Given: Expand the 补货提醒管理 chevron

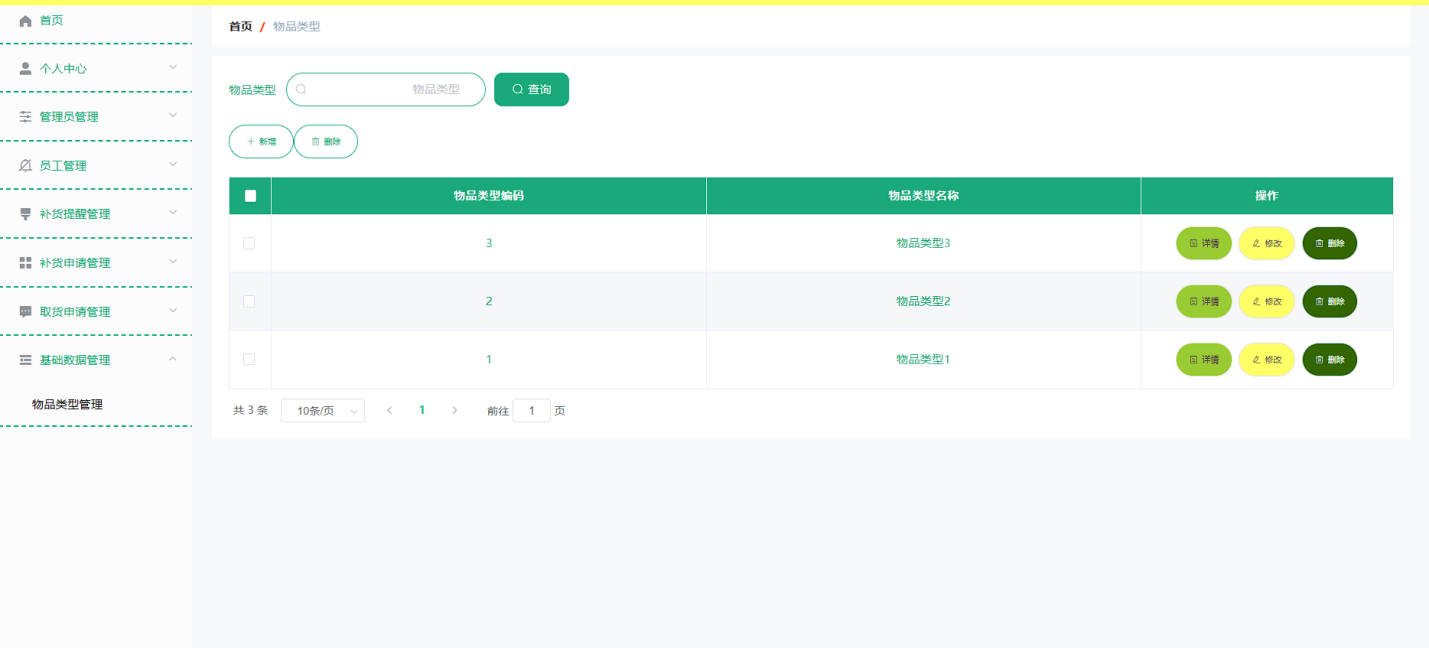Looking at the screenshot, I should [173, 213].
